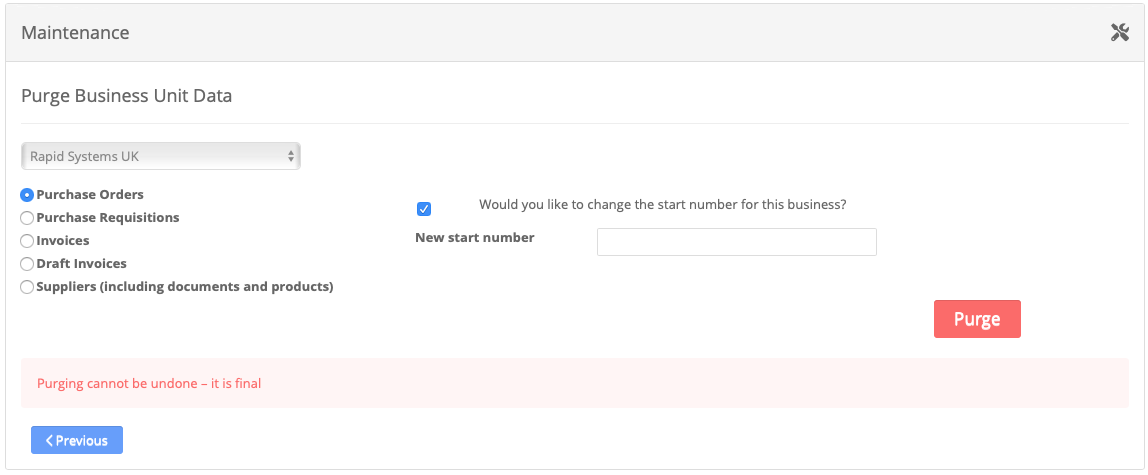The width and height of the screenshot is (1148, 475).
Task: Go back with the Previous button
Action: pyautogui.click(x=77, y=441)
